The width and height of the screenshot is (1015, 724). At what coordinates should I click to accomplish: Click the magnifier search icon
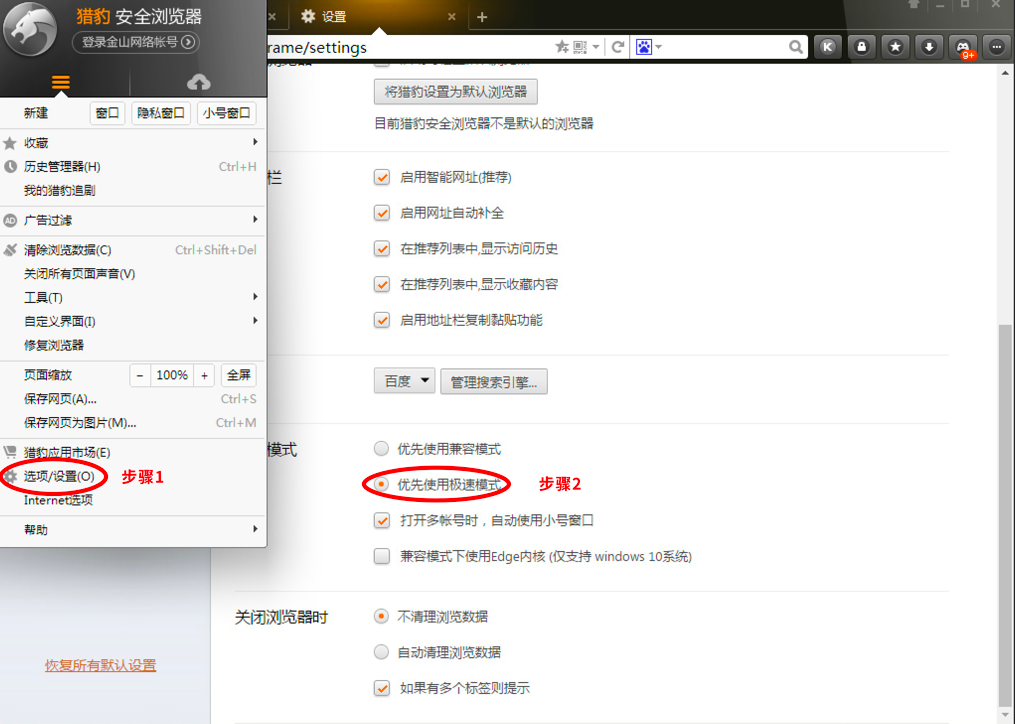[x=796, y=47]
